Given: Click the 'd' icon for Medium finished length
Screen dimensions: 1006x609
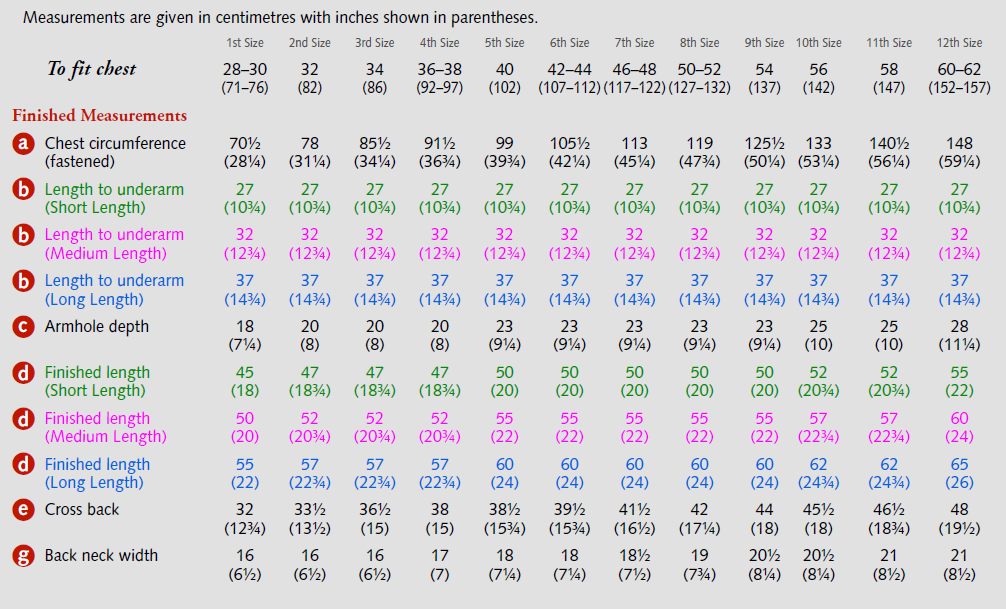Looking at the screenshot, I should 23,419.
